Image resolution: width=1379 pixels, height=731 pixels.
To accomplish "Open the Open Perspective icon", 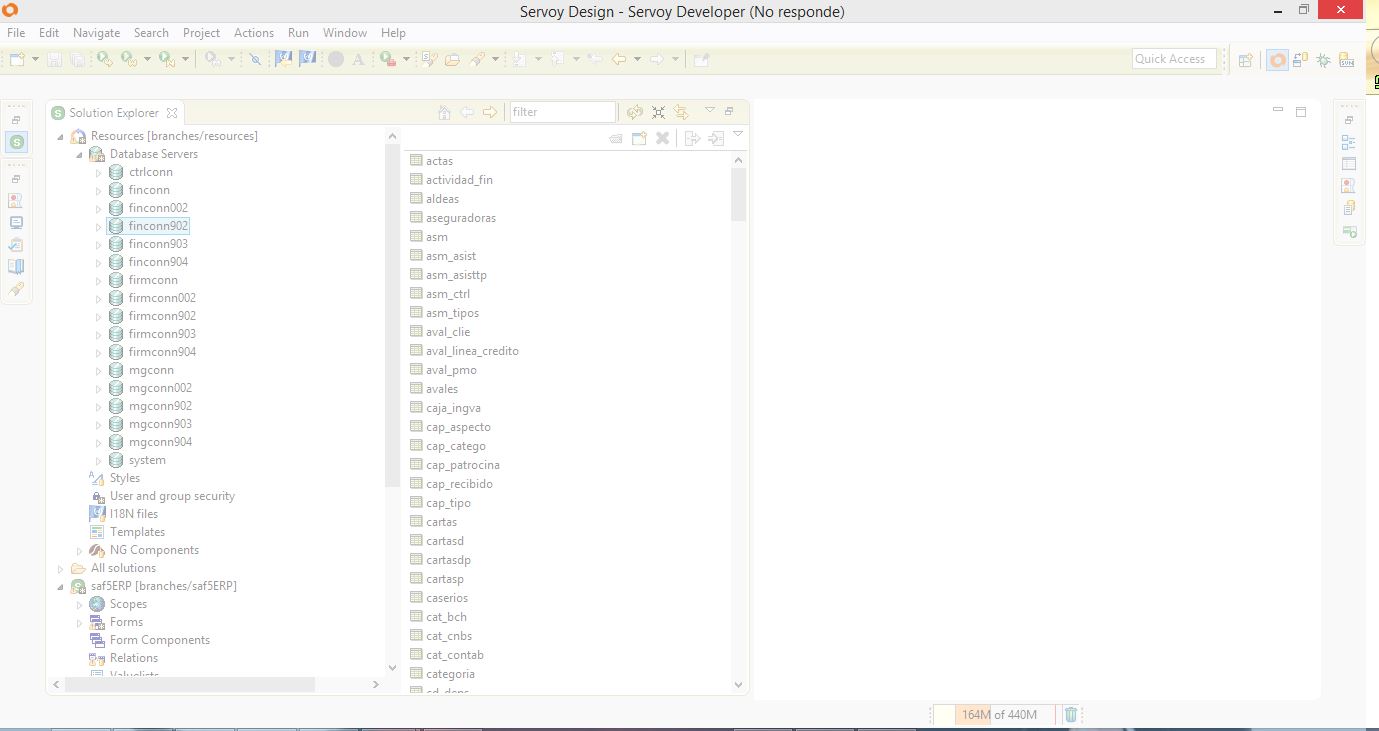I will pyautogui.click(x=1246, y=60).
